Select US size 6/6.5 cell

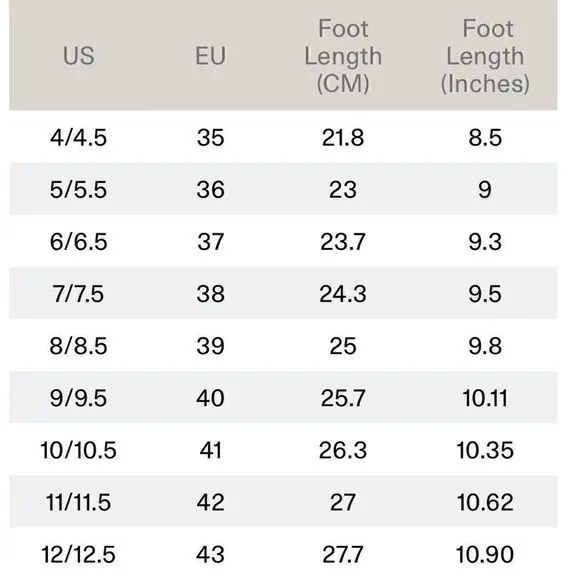[78, 242]
